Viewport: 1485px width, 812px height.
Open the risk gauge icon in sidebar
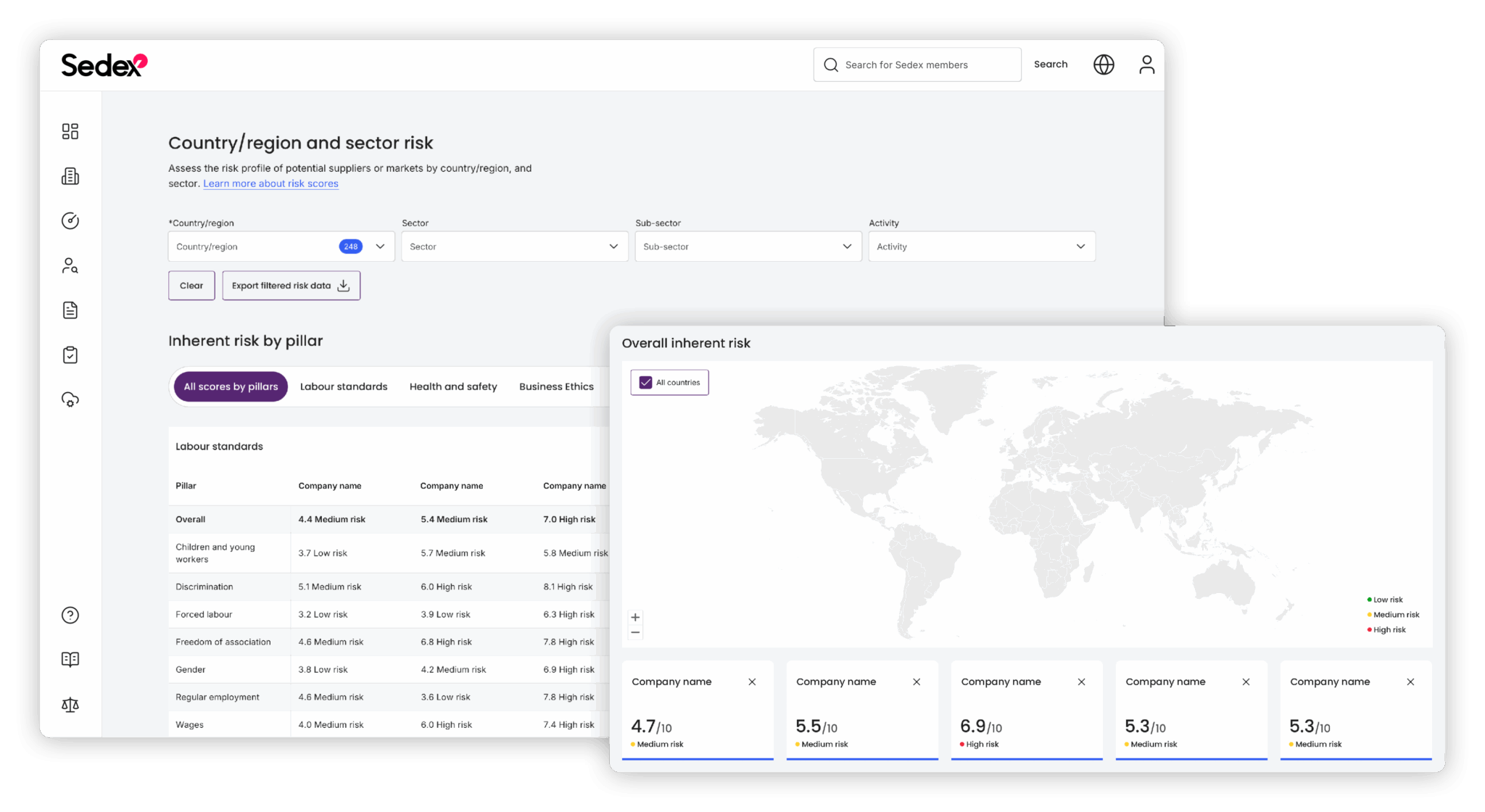70,221
